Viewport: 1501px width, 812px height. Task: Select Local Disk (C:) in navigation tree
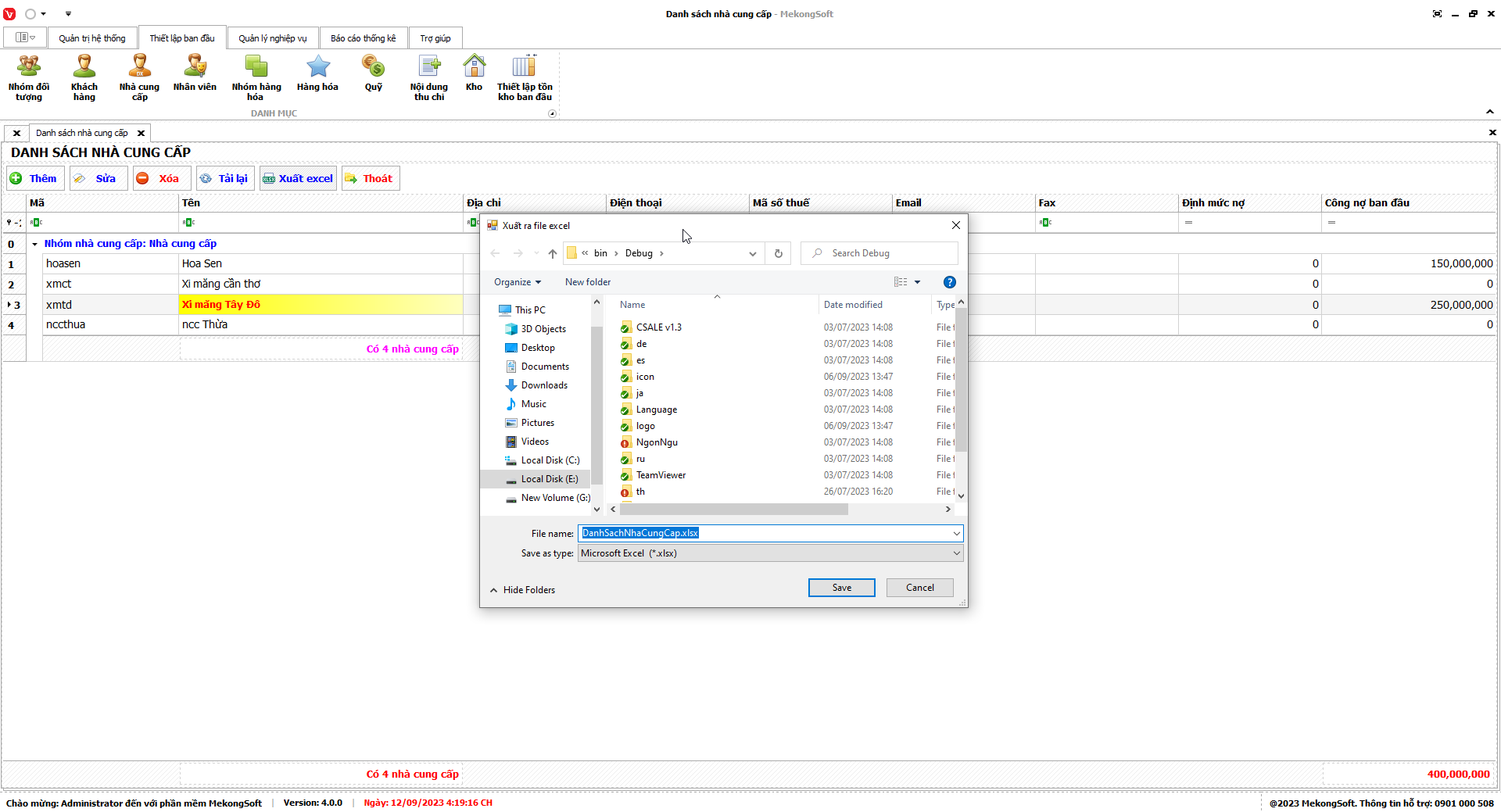coord(550,460)
